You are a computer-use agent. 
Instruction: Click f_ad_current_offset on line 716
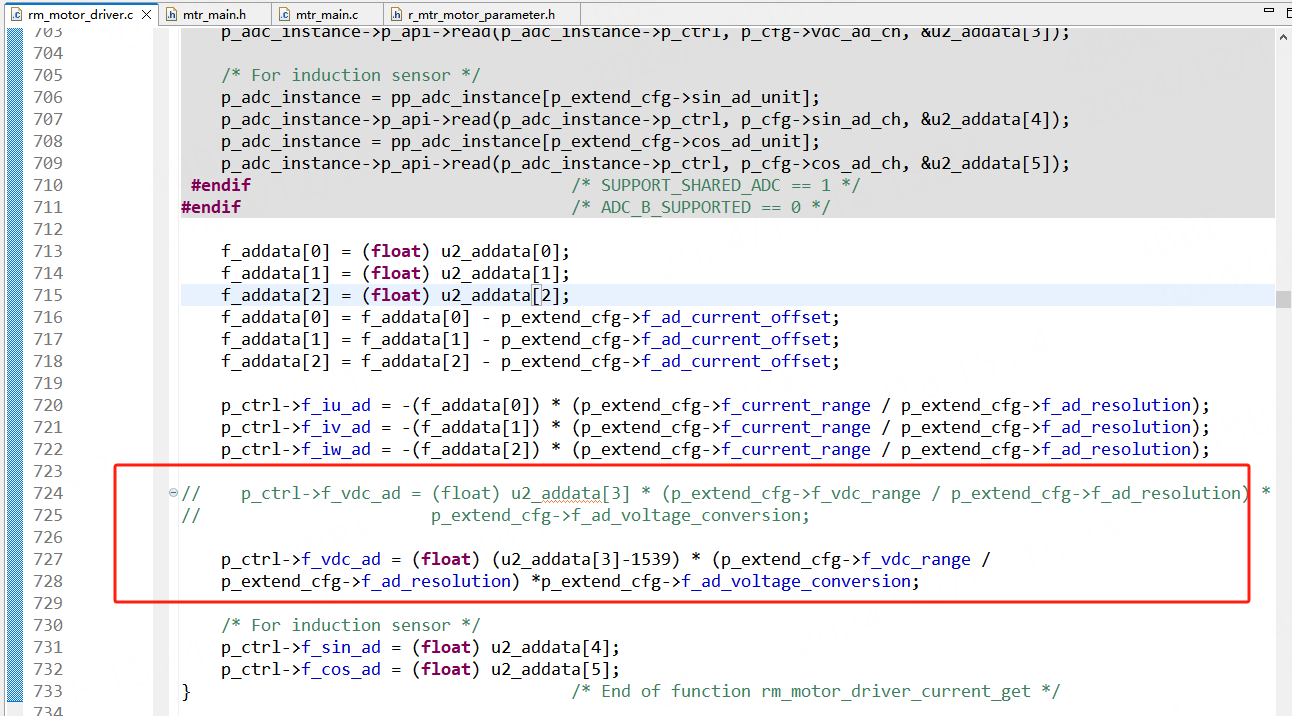pos(735,317)
